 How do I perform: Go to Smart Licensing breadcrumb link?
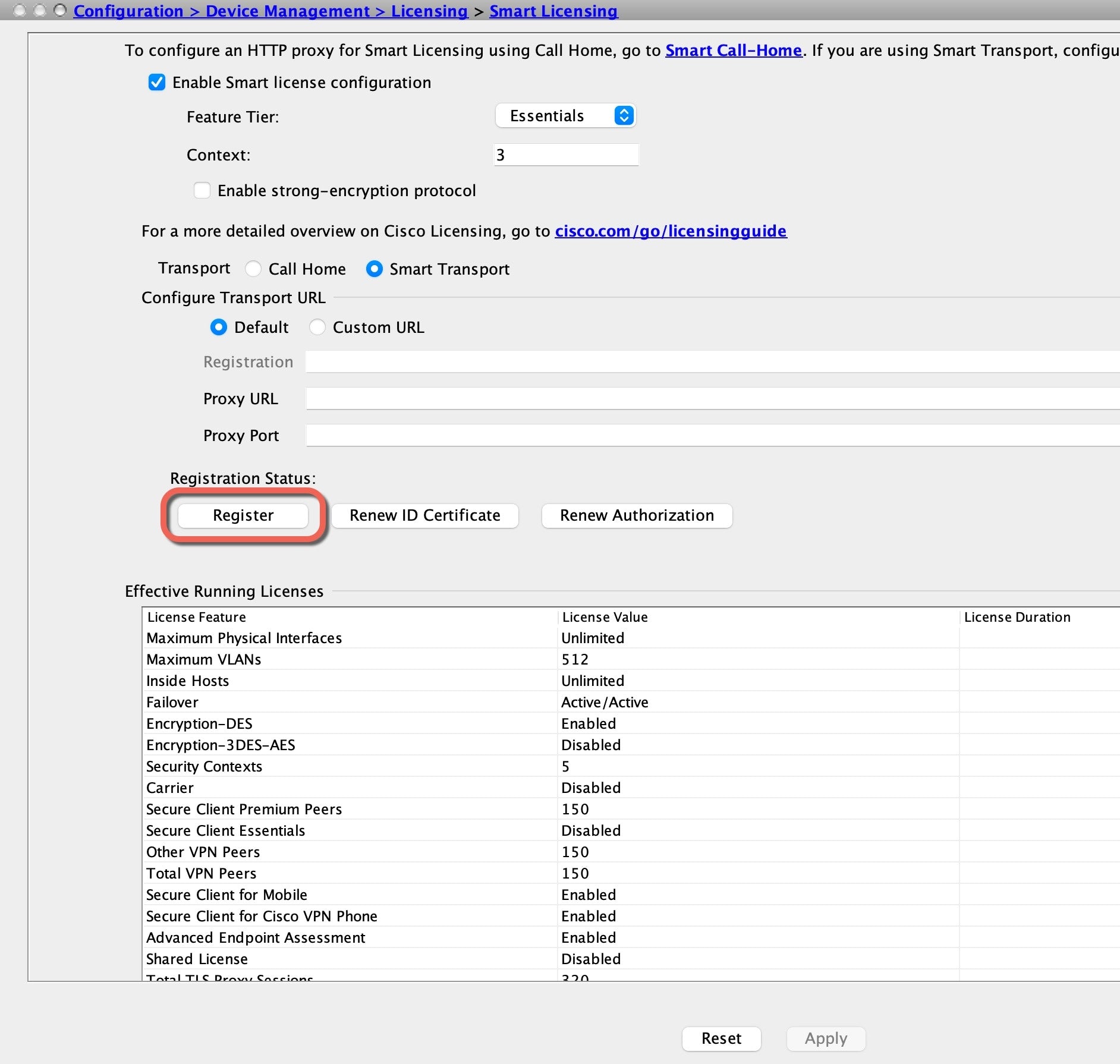point(553,11)
